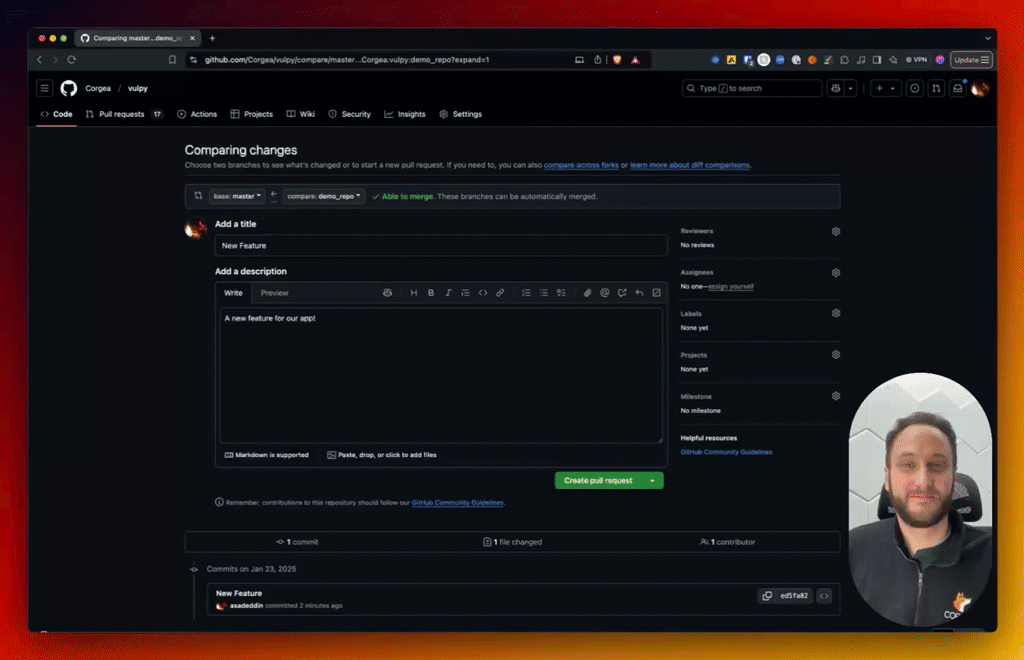
Task: Apply italic formatting in description
Action: click(448, 293)
